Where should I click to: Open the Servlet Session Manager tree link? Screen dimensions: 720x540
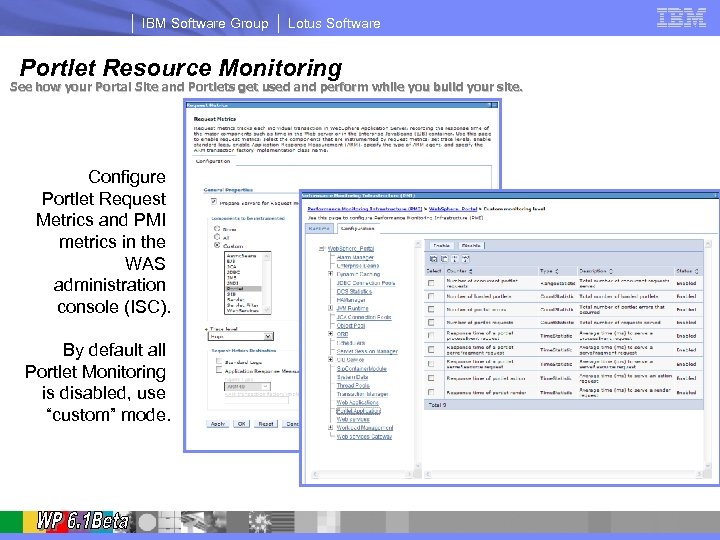[x=367, y=351]
